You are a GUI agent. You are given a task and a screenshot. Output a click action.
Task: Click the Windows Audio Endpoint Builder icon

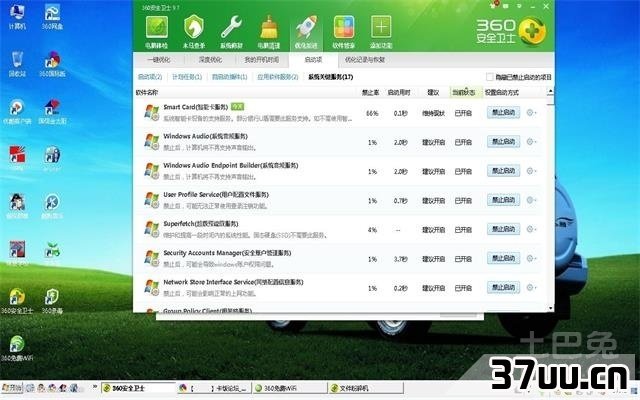(152, 171)
